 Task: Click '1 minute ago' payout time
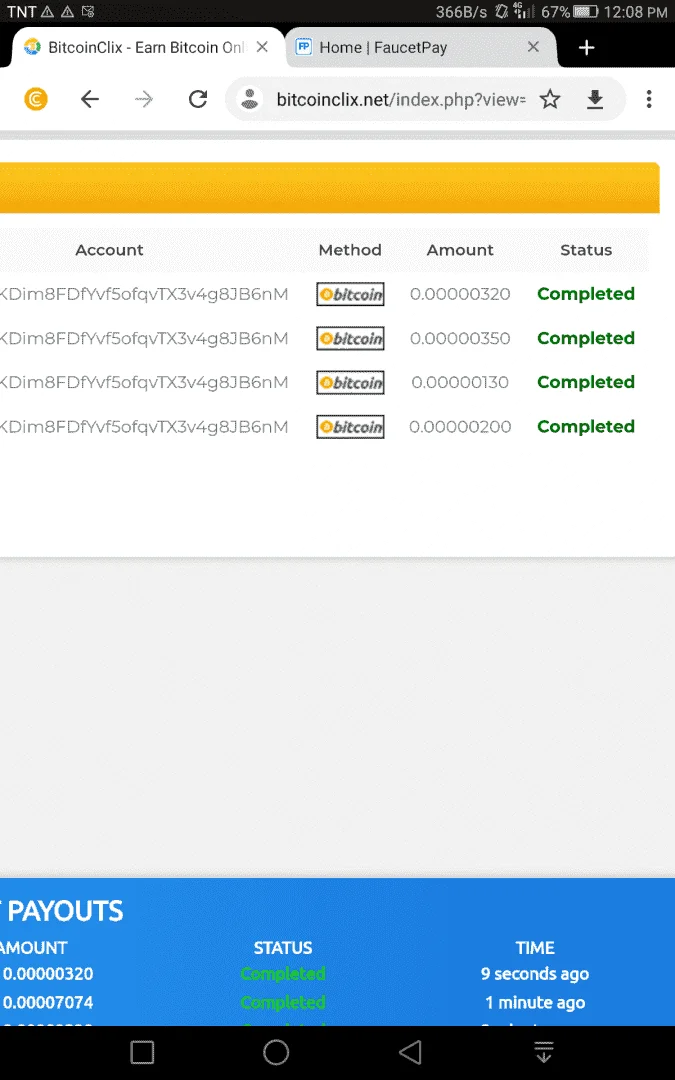click(x=535, y=1002)
